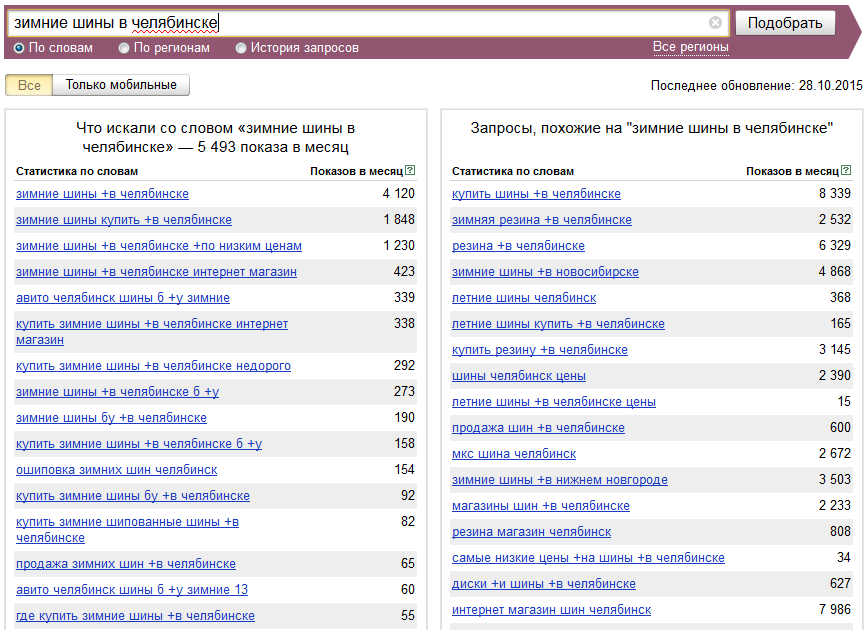Open link 'зимние шины купить +в челябинске'
The width and height of the screenshot is (868, 630).
(124, 220)
